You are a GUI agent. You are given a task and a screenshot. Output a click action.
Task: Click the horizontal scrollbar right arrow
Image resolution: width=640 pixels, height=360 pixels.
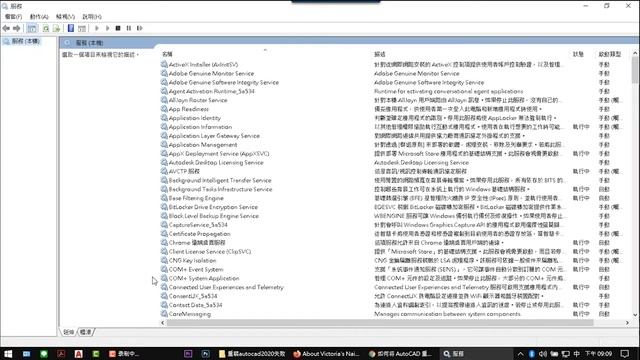(627, 322)
